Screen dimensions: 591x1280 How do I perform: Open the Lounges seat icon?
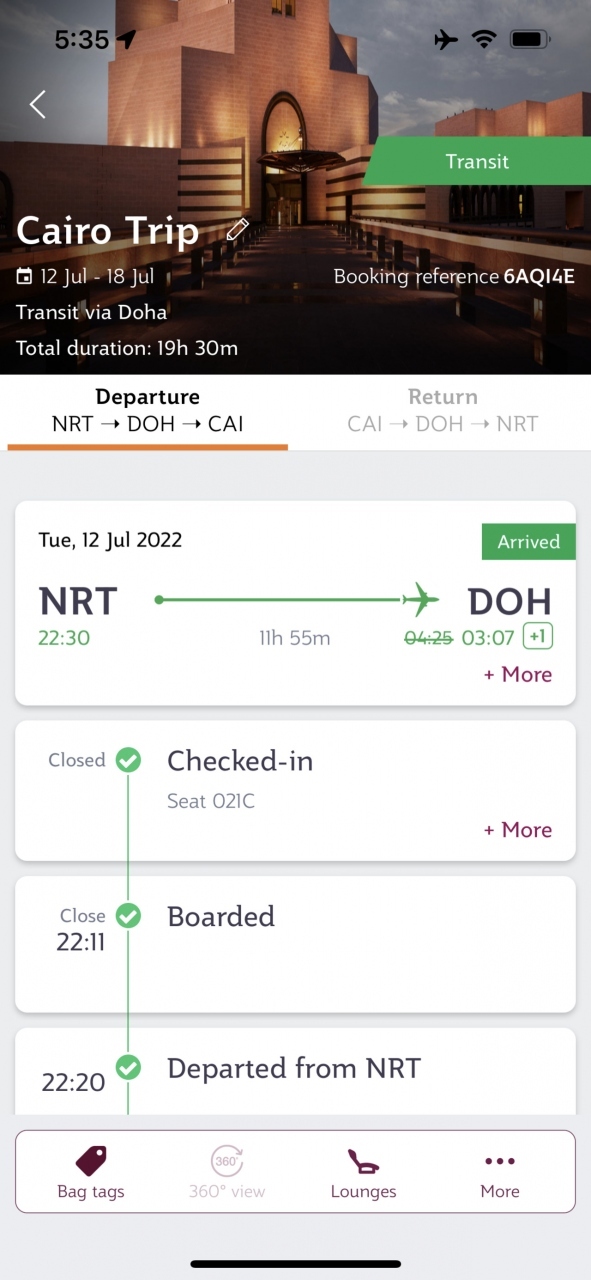pyautogui.click(x=363, y=1162)
